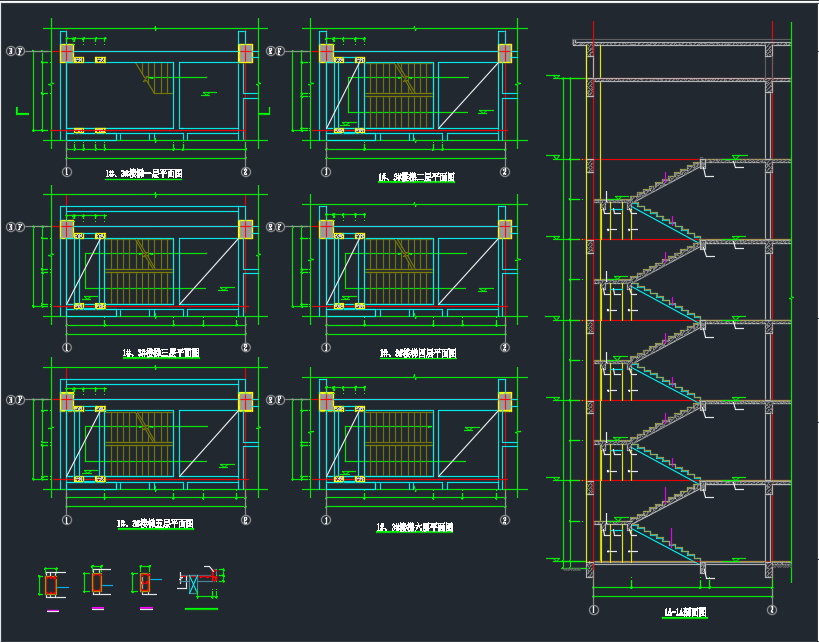Select the 楼梯六层平面图 drawing title
The image size is (819, 642).
click(415, 528)
